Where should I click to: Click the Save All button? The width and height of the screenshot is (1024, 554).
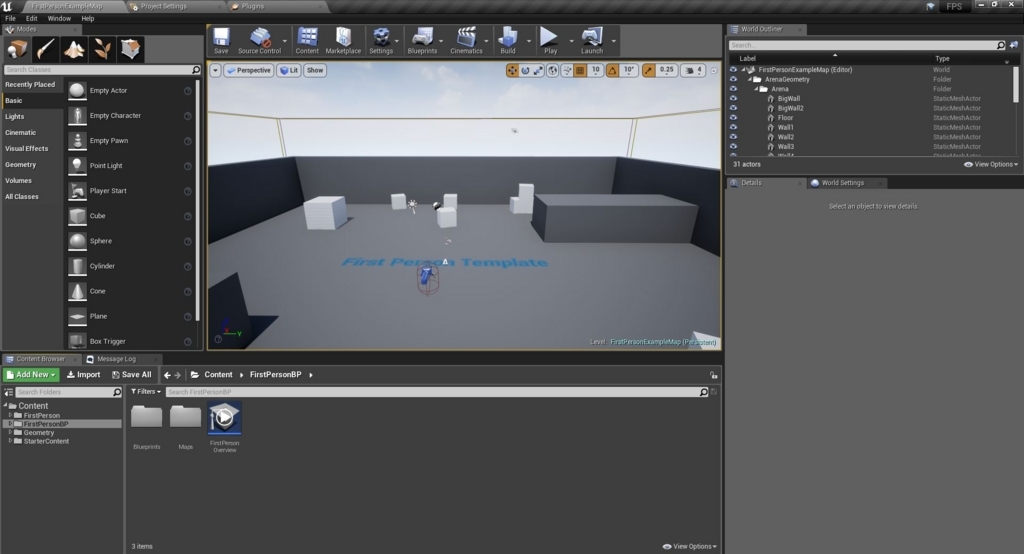tap(131, 374)
